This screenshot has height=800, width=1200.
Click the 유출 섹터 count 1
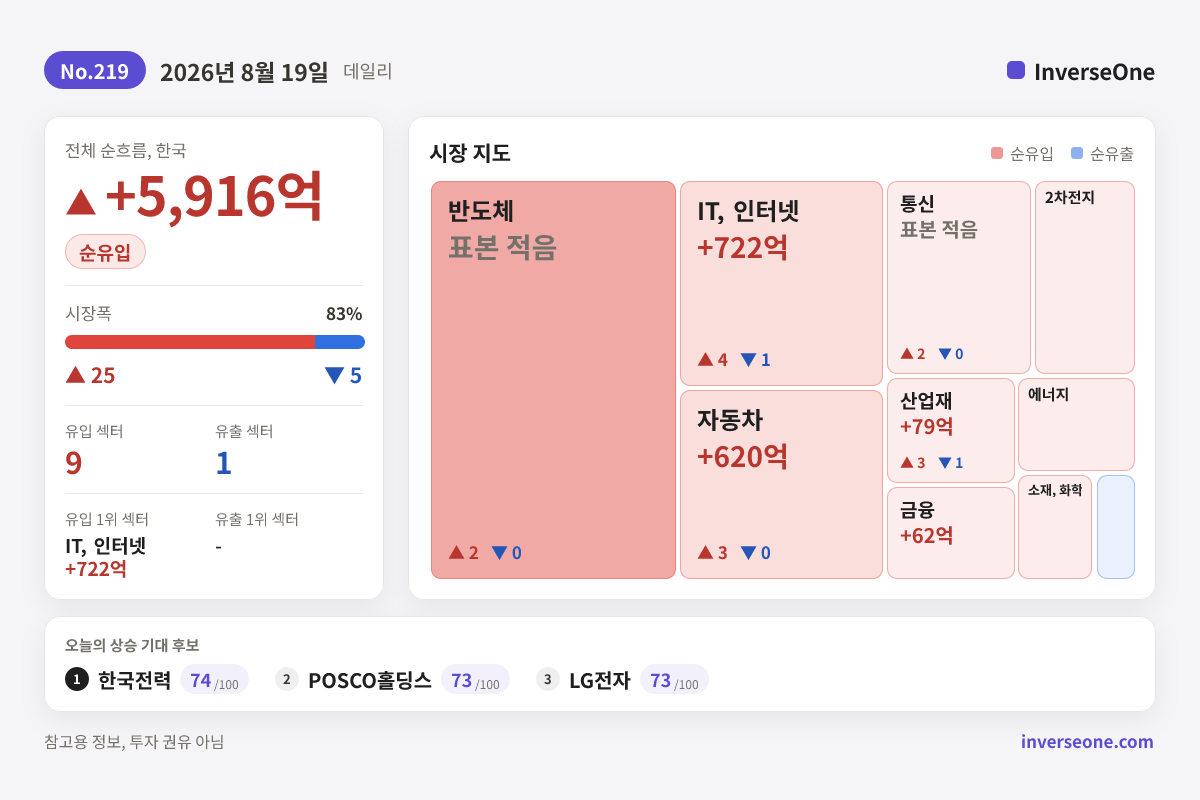pyautogui.click(x=223, y=463)
